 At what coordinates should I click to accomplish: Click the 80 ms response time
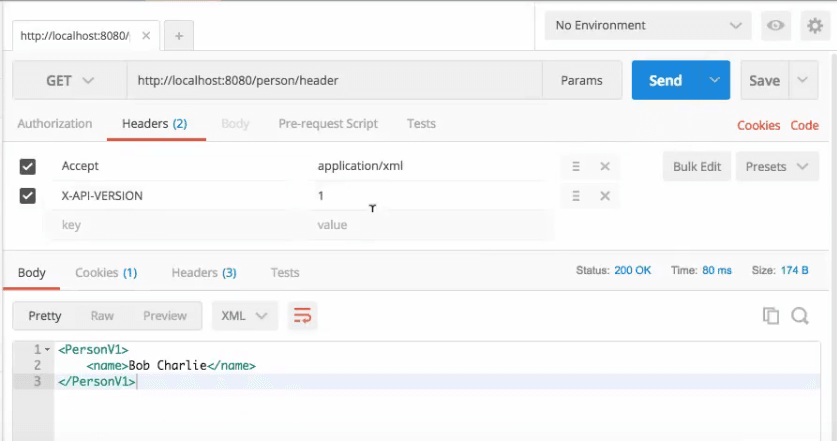pos(717,270)
